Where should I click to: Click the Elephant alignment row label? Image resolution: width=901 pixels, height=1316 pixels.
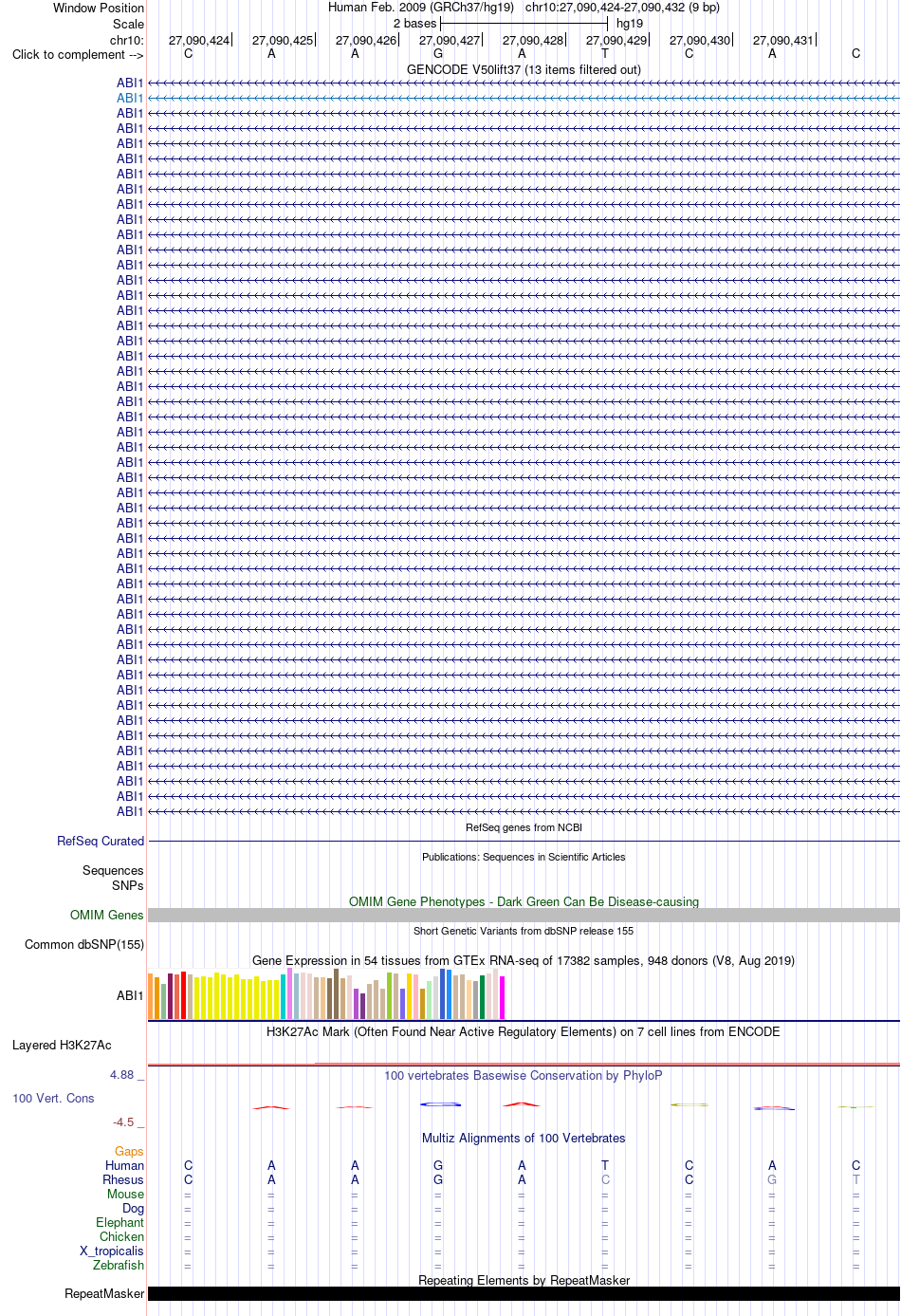[120, 1222]
